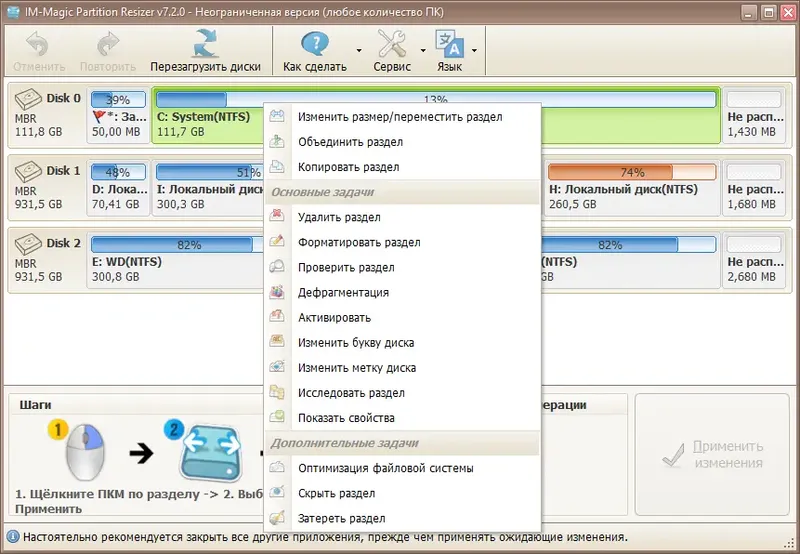Select Удалить раздел in the context menu
The image size is (800, 554).
tap(402, 217)
